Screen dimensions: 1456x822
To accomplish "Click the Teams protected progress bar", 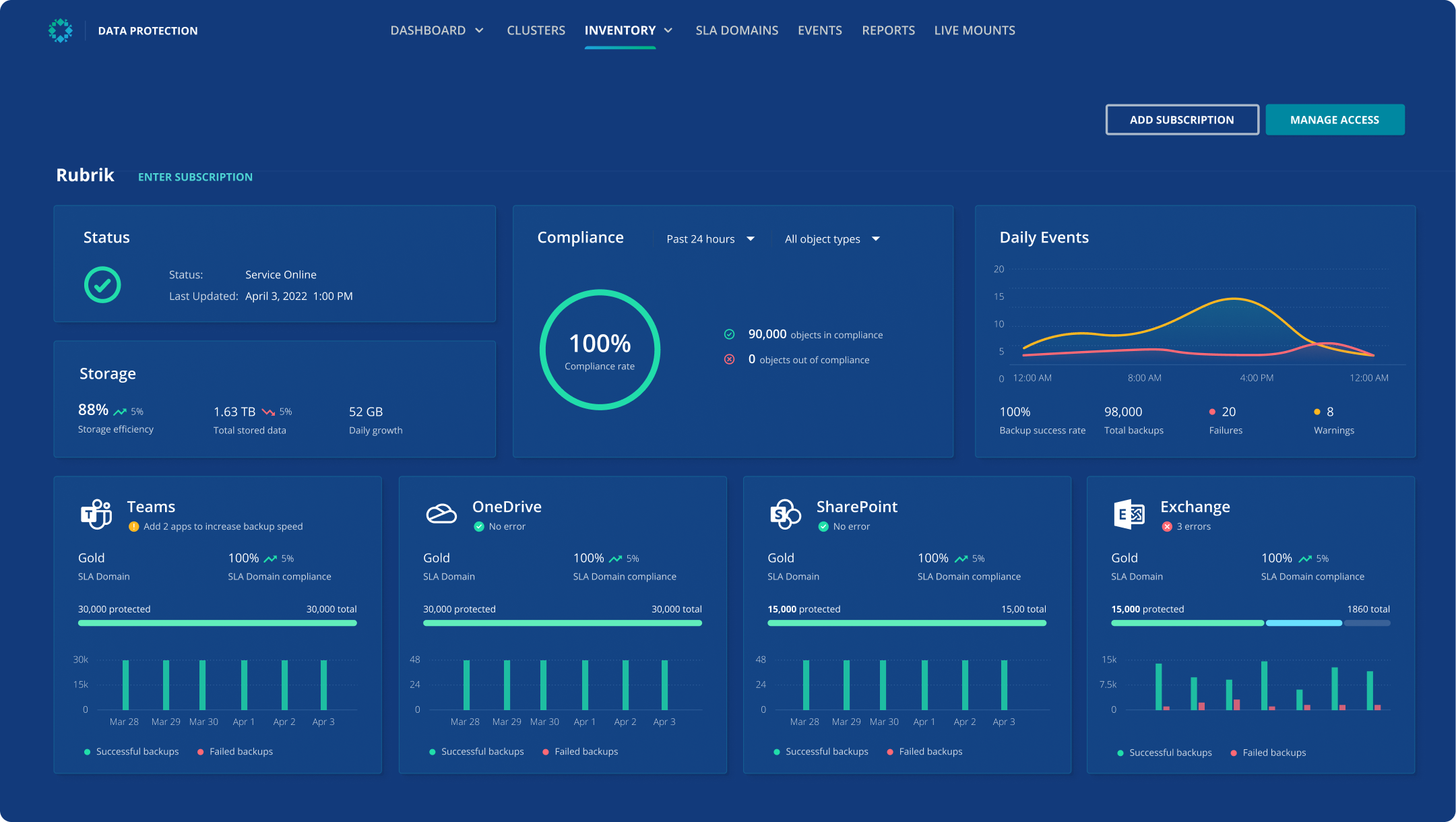I will (x=217, y=623).
